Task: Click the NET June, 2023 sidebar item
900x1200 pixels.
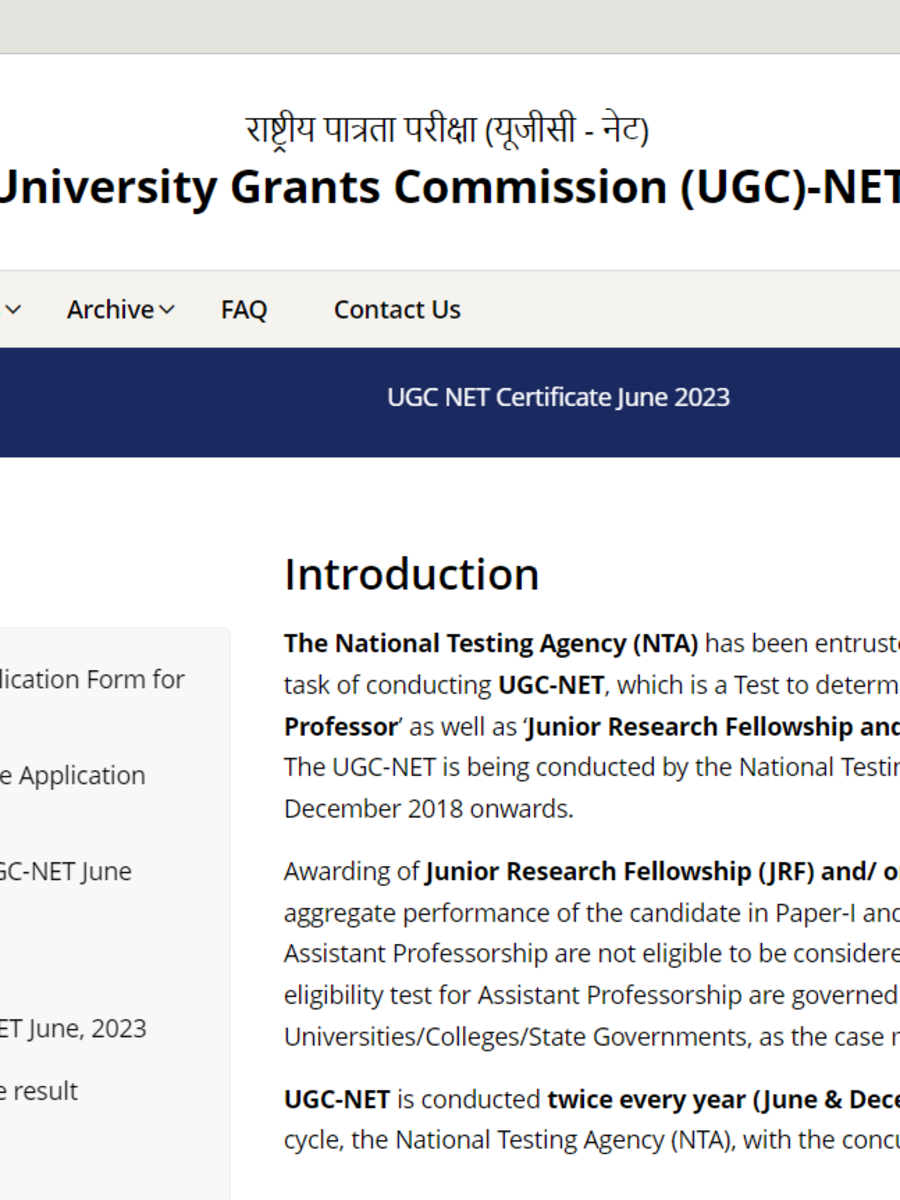Action: (73, 1028)
